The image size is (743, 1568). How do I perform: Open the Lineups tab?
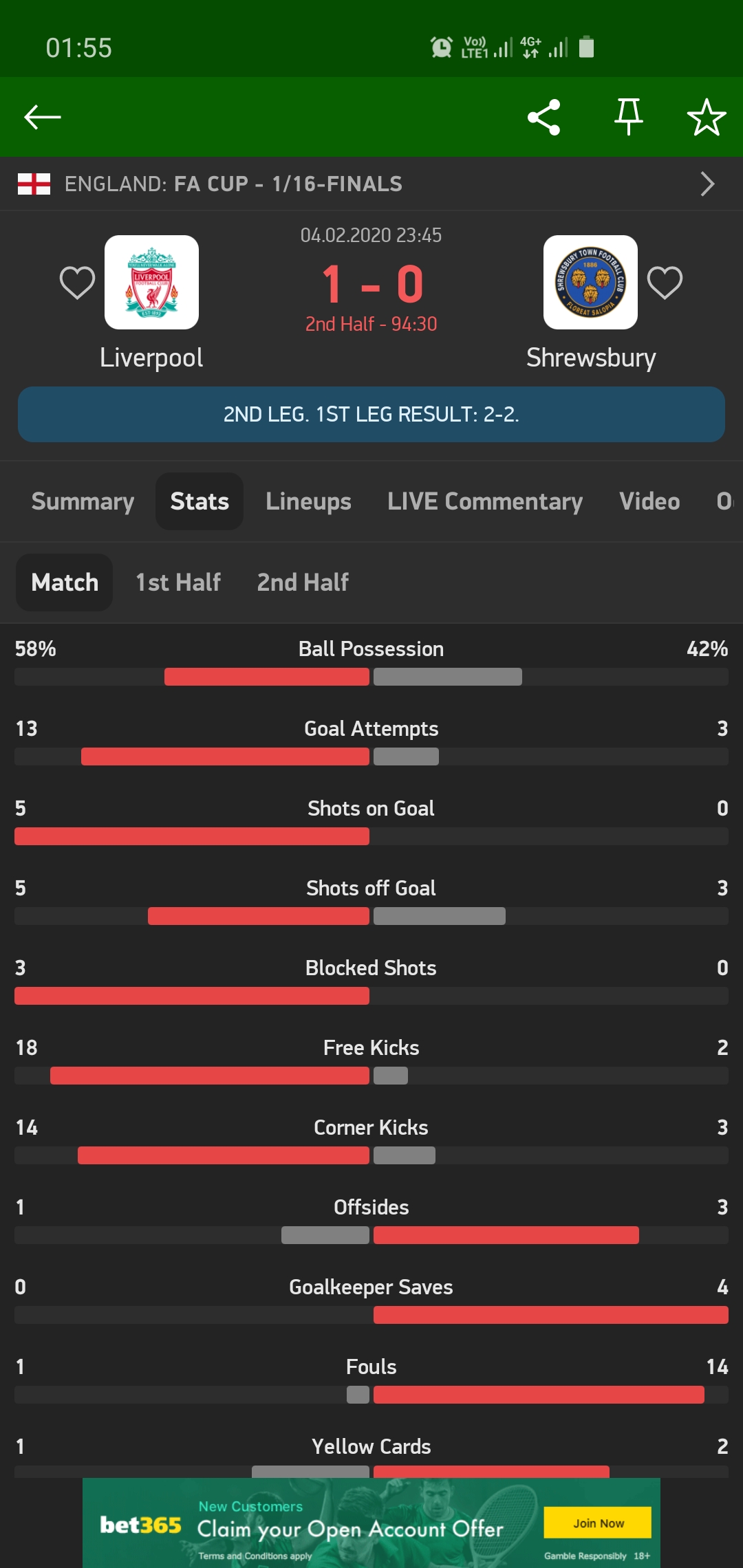[308, 501]
